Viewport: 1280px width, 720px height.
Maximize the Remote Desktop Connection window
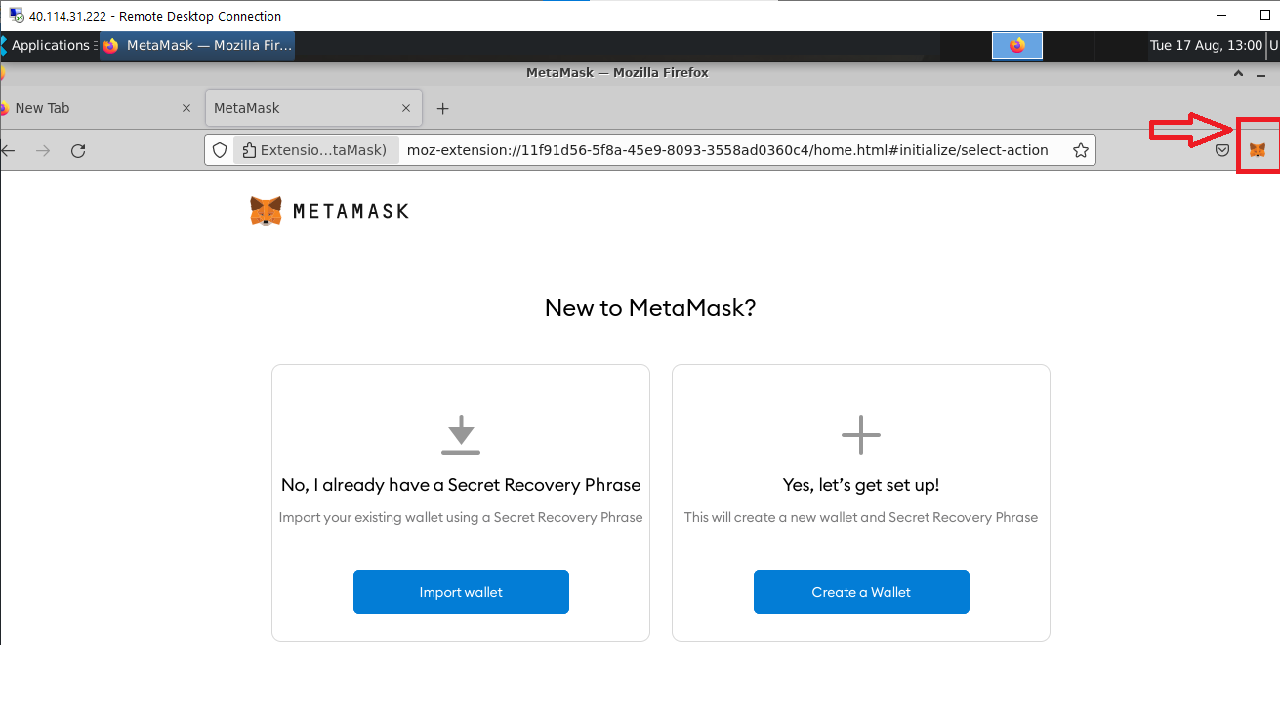pyautogui.click(x=1265, y=16)
